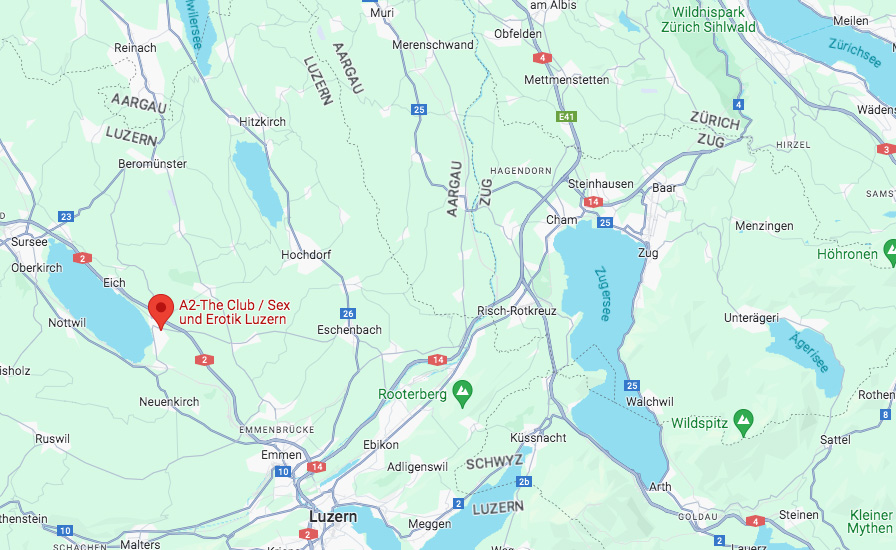
Task: Click the Höhronen green marker icon
Action: point(890,253)
